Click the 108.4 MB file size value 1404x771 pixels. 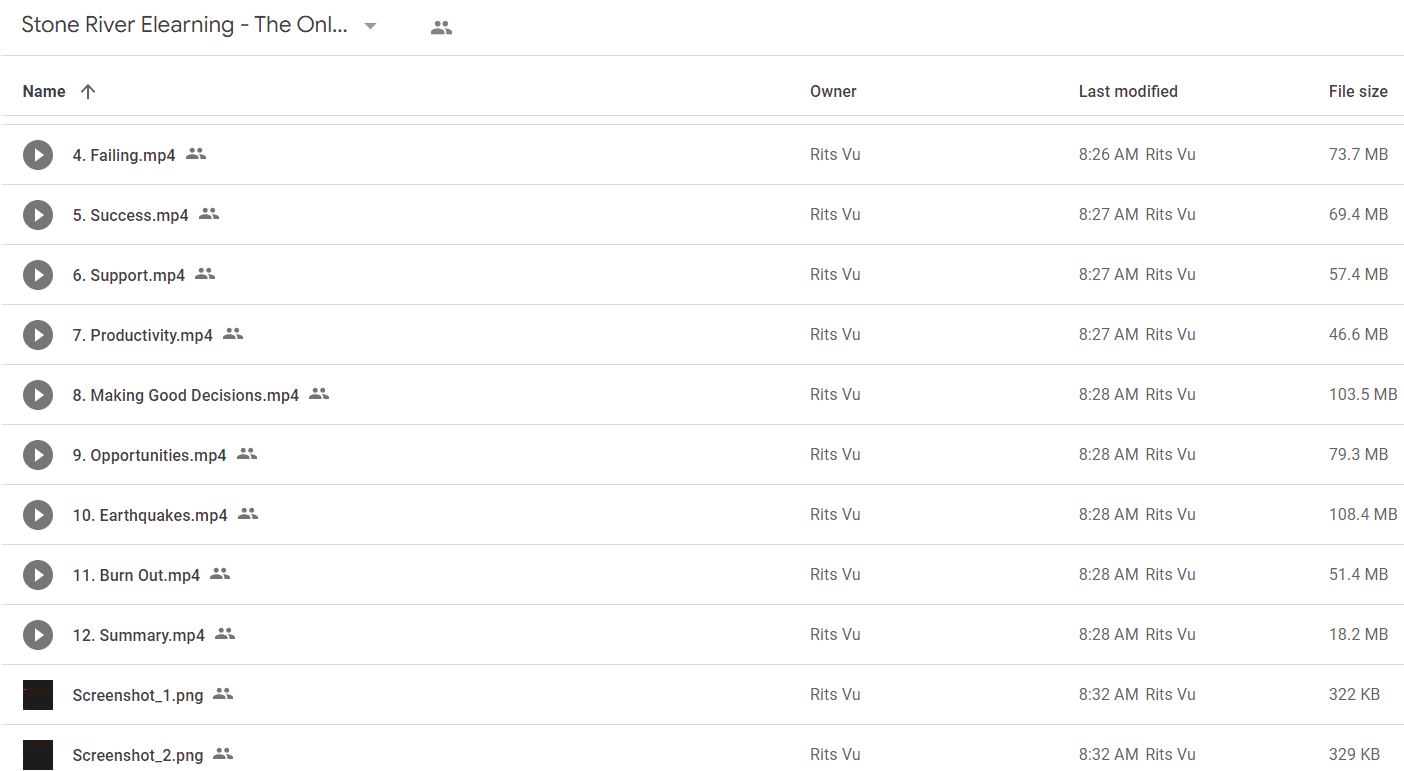pos(1363,515)
